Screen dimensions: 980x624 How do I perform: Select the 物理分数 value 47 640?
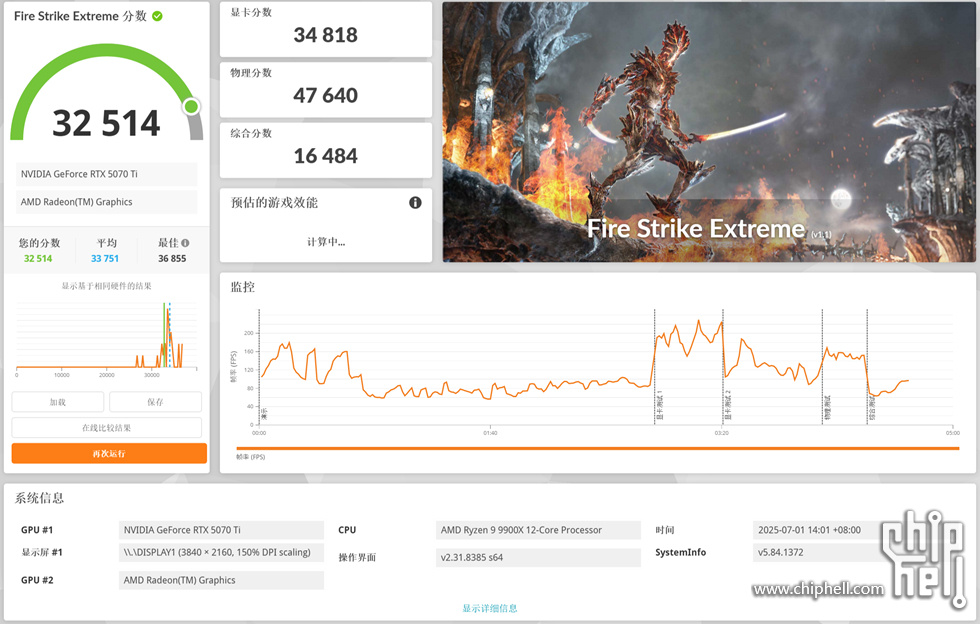pos(326,95)
